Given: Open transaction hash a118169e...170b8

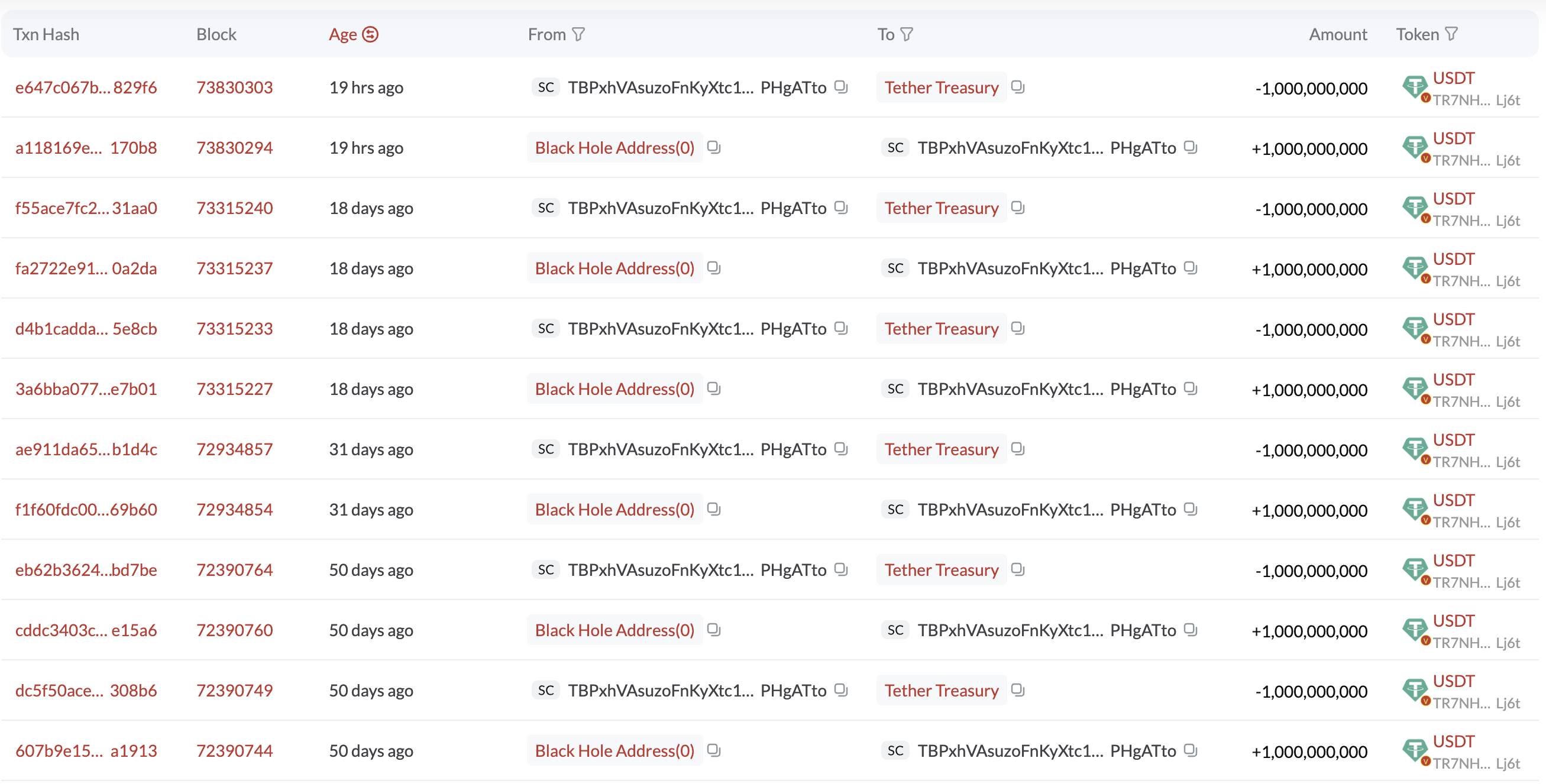Looking at the screenshot, I should click(86, 148).
